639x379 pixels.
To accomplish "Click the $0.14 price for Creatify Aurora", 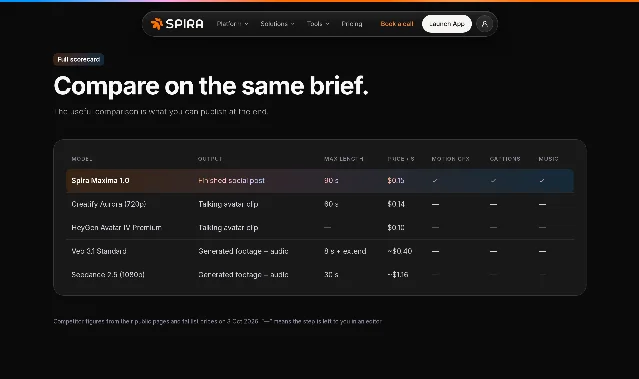I will click(396, 204).
